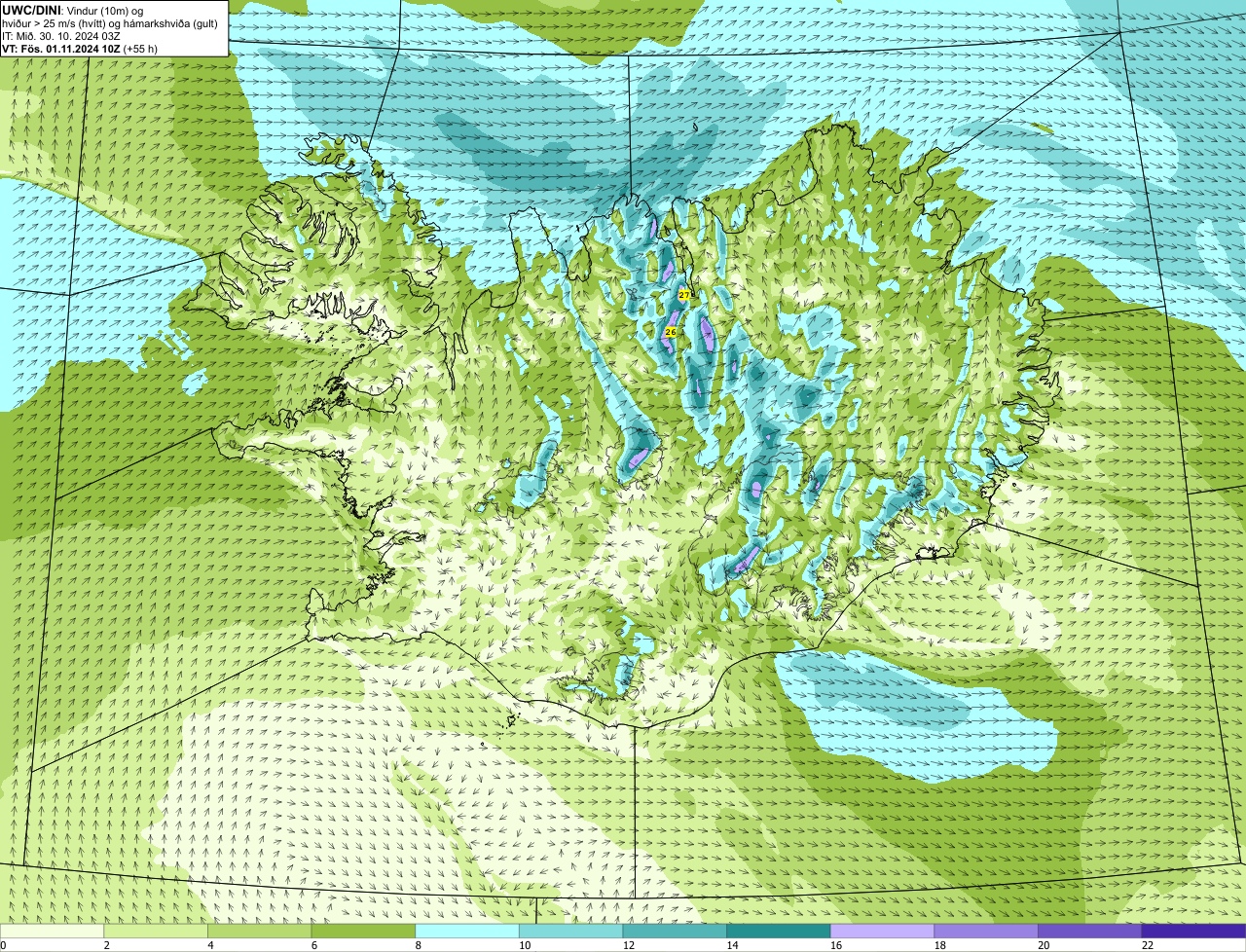Click the legend scale tick label 2

[106, 945]
